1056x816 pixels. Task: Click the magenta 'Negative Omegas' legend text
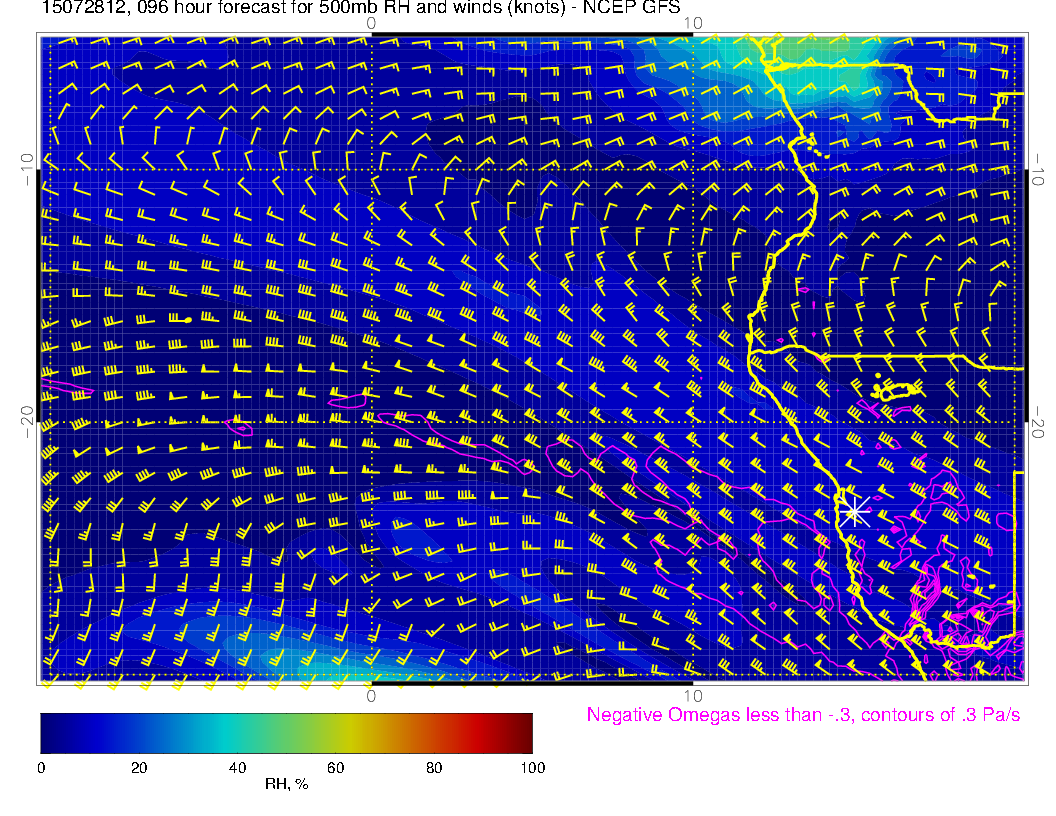[803, 714]
